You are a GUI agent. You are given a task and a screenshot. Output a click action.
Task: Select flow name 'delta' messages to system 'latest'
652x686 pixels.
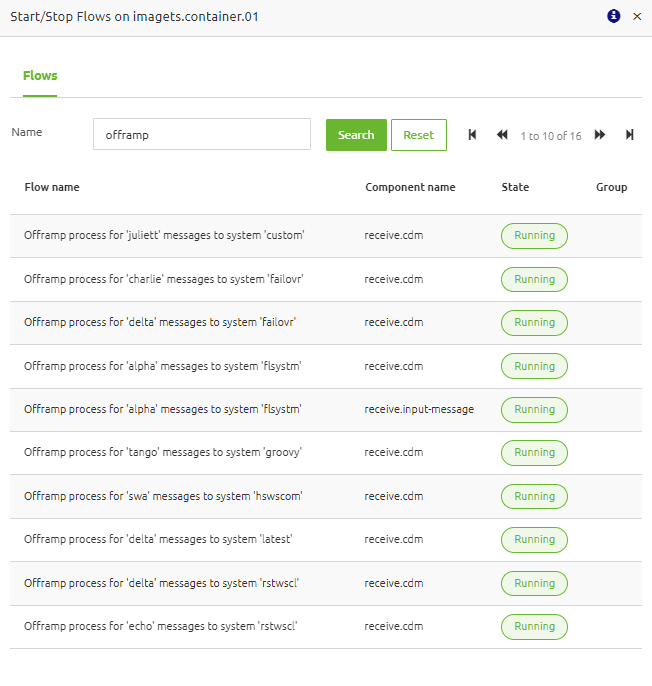(158, 539)
